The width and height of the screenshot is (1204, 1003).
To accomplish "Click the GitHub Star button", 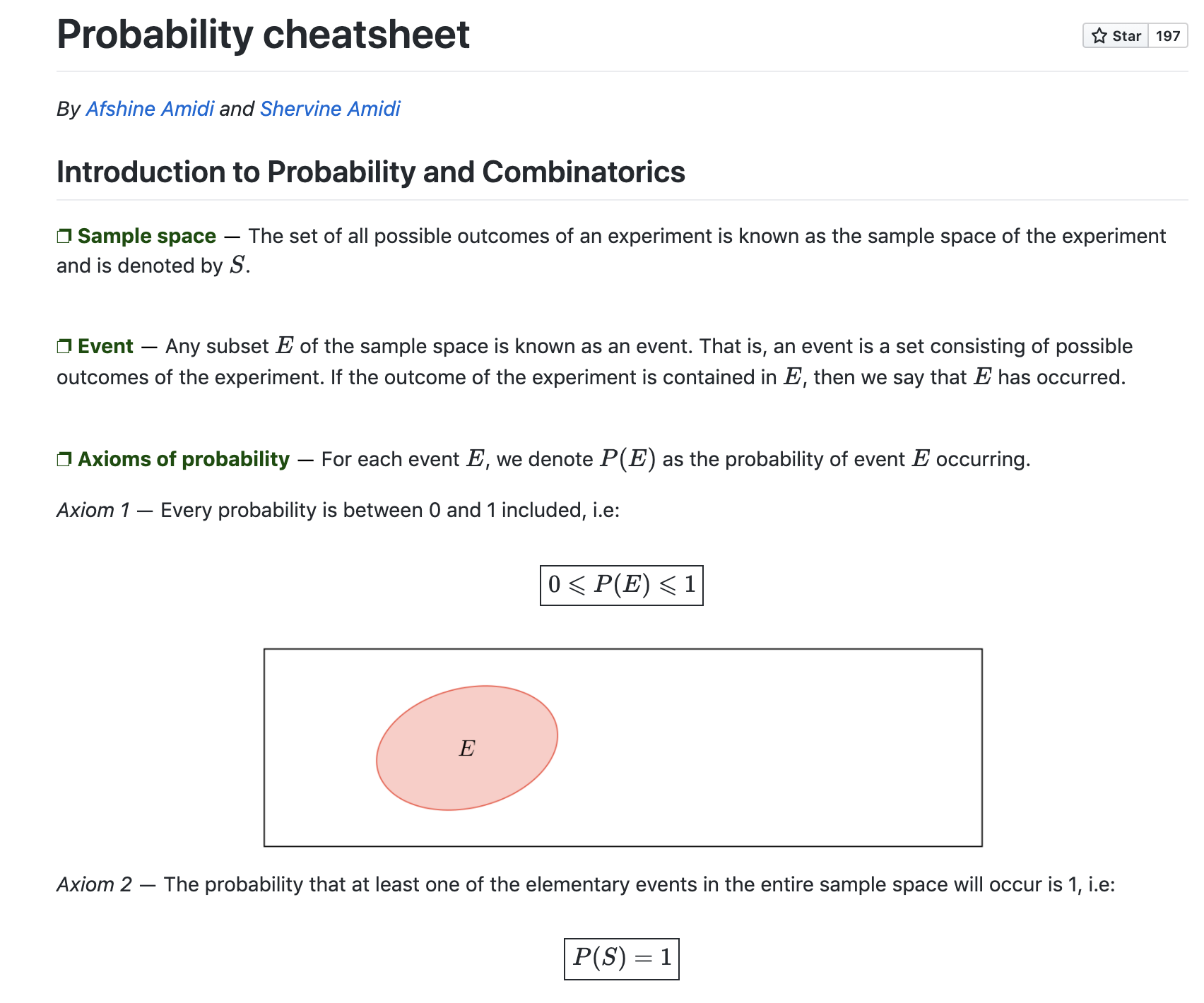I will pos(1116,36).
